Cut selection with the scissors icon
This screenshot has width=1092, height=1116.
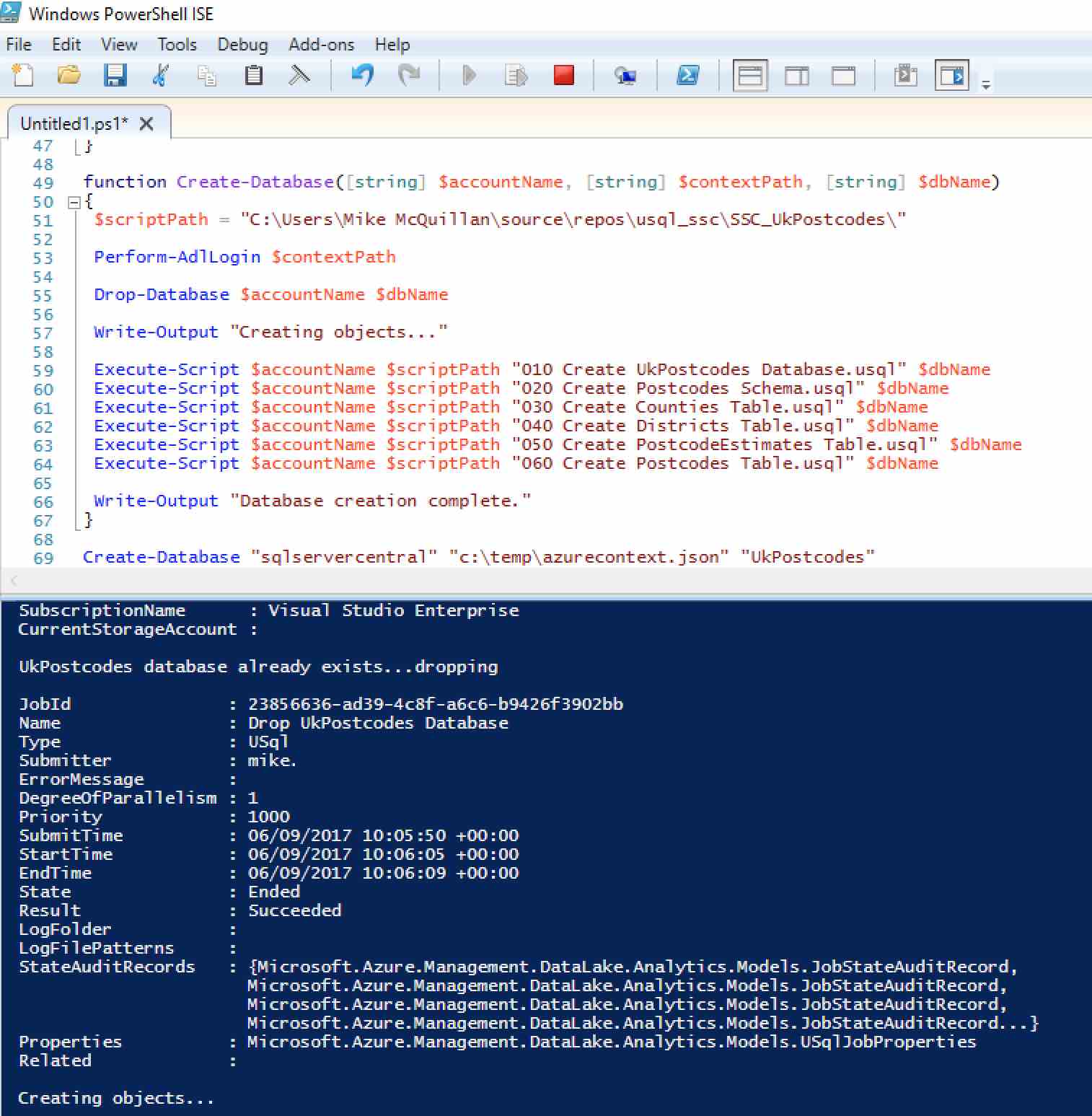(x=161, y=75)
